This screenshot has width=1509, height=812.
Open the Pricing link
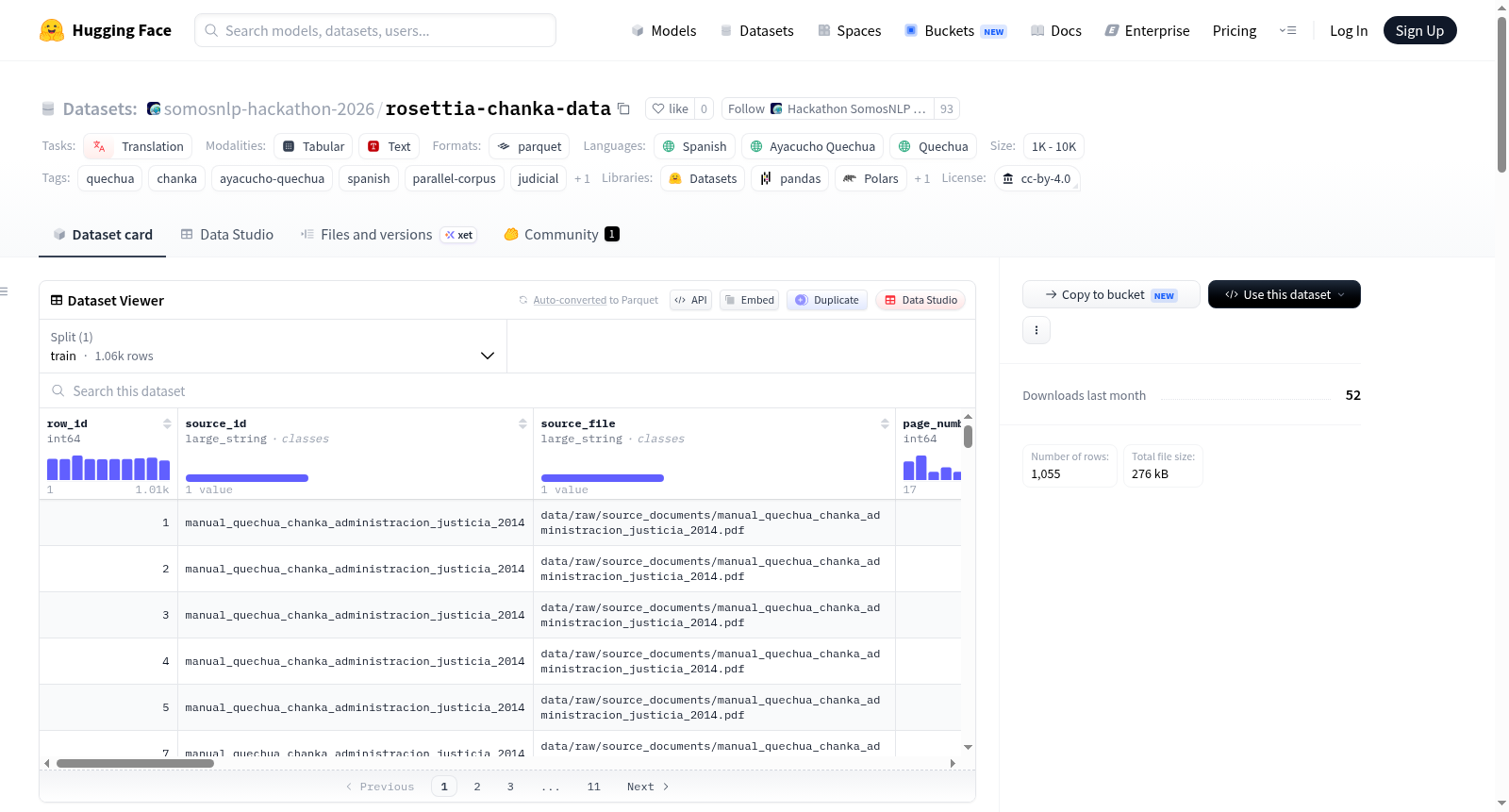point(1235,30)
